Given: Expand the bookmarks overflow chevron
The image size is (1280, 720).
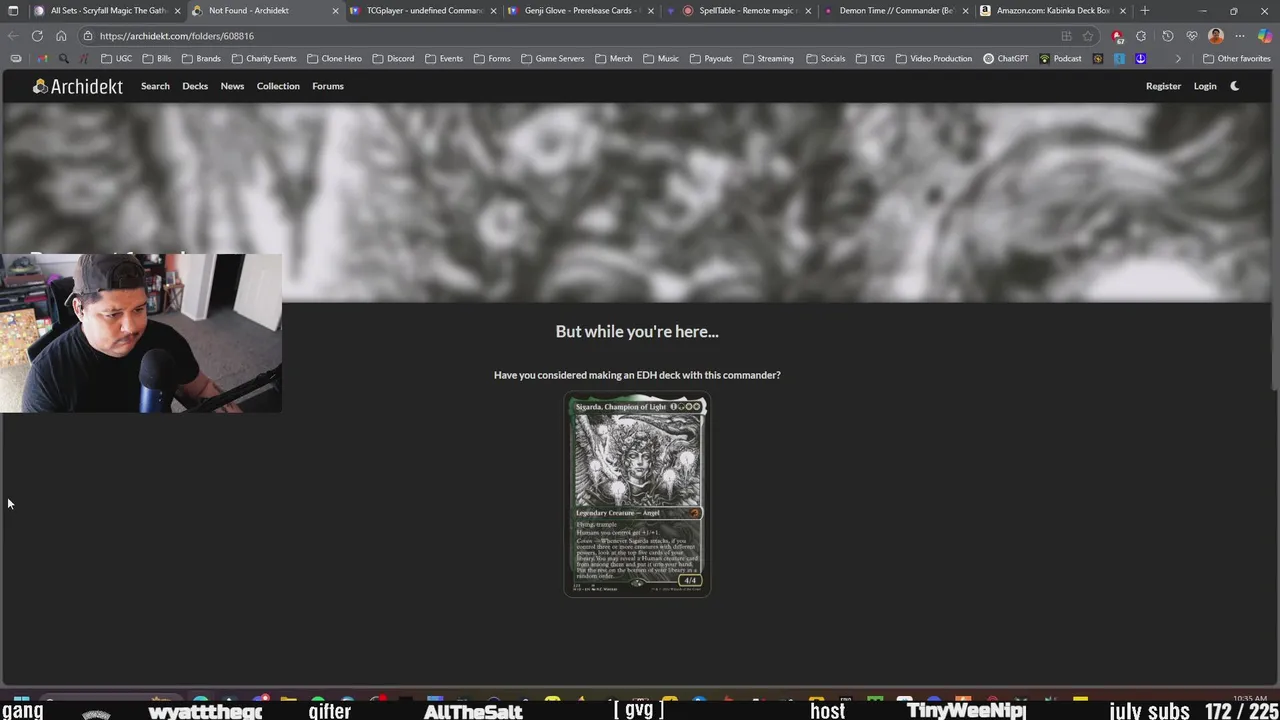Looking at the screenshot, I should (1178, 59).
